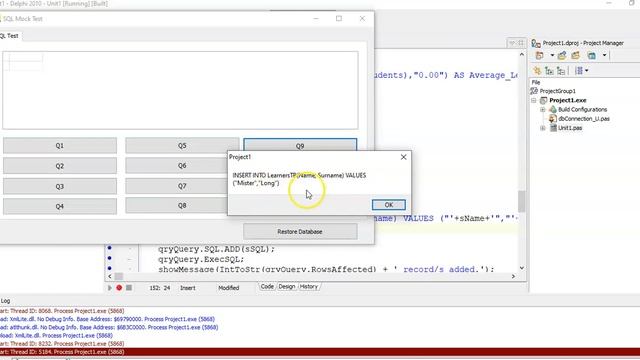Maximize the SQL Mock Test window
This screenshot has height=360, width=640.
339,18
